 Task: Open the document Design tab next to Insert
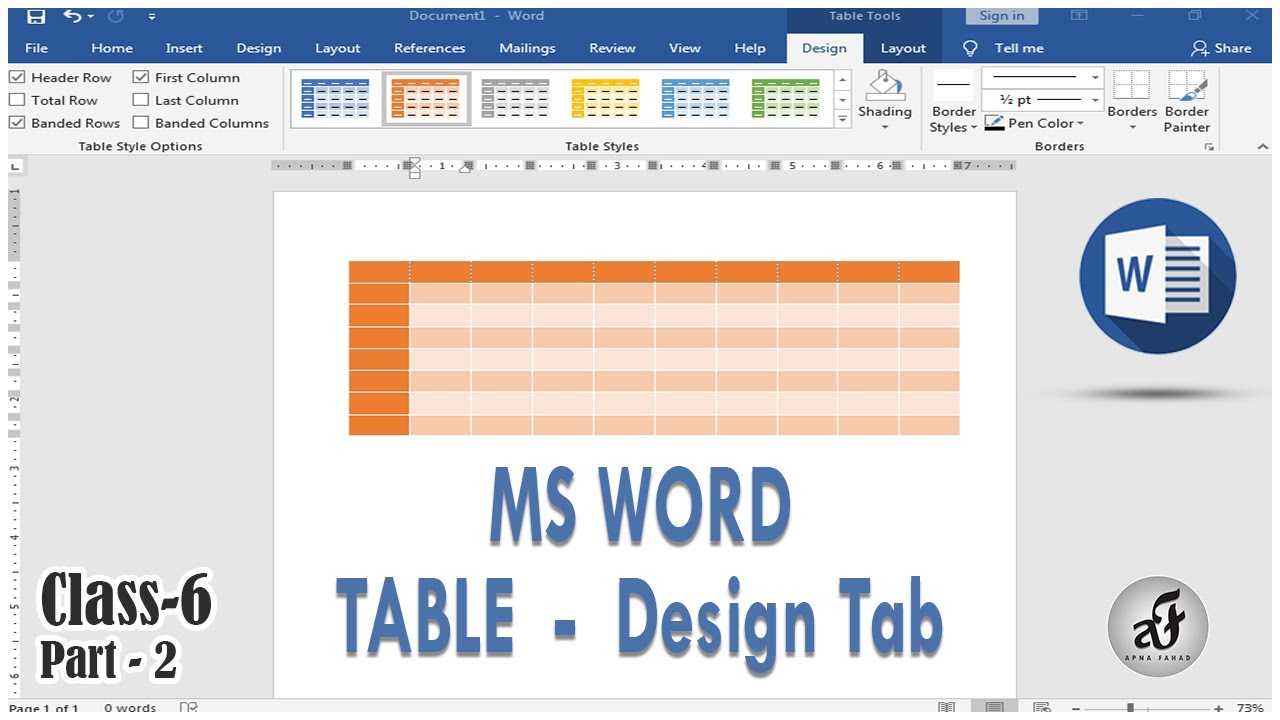259,48
